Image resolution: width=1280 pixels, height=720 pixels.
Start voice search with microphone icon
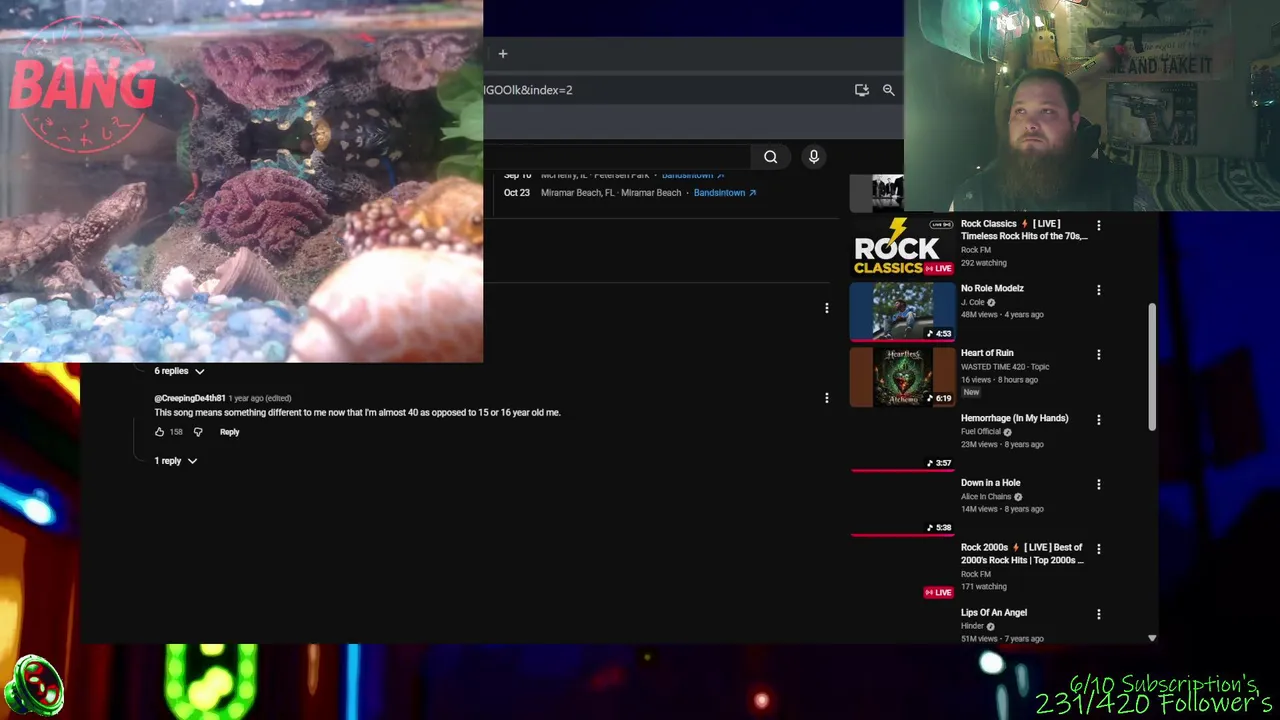click(x=814, y=157)
